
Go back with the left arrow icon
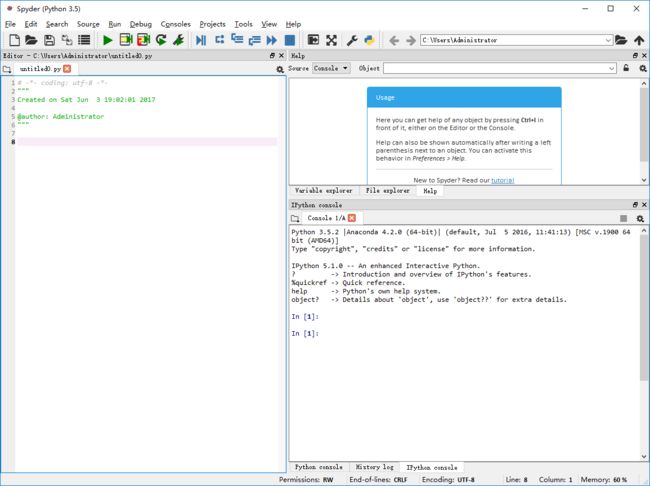pyautogui.click(x=394, y=40)
